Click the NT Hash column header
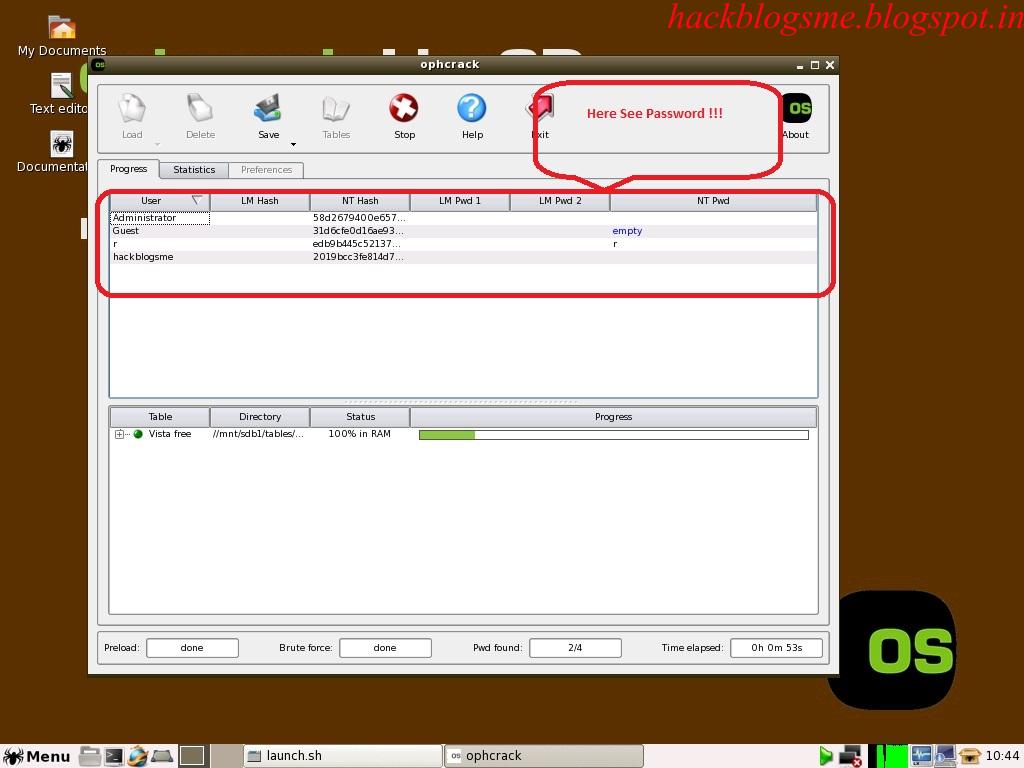The width and height of the screenshot is (1024, 768). [x=360, y=200]
